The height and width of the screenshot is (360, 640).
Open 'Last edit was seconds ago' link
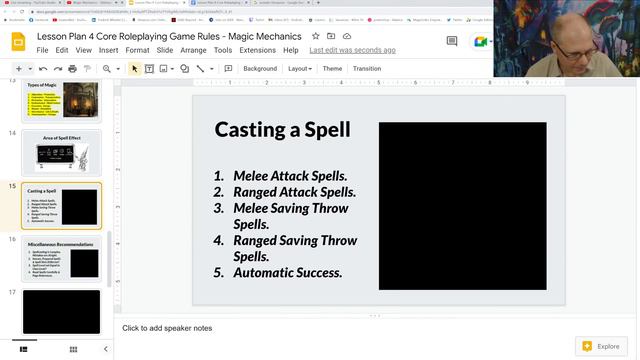(x=352, y=50)
